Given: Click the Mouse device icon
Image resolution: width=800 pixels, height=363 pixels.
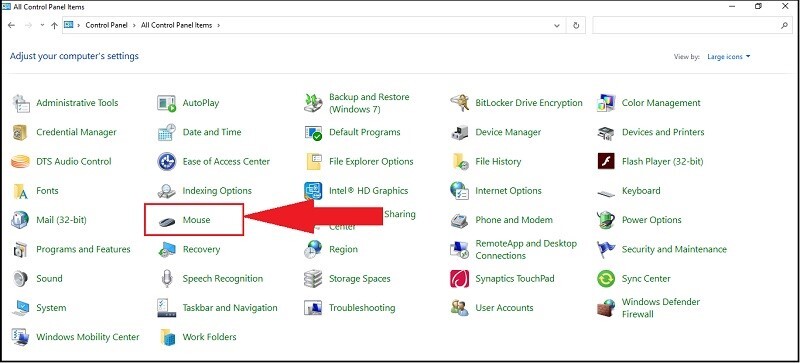Looking at the screenshot, I should tap(167, 222).
